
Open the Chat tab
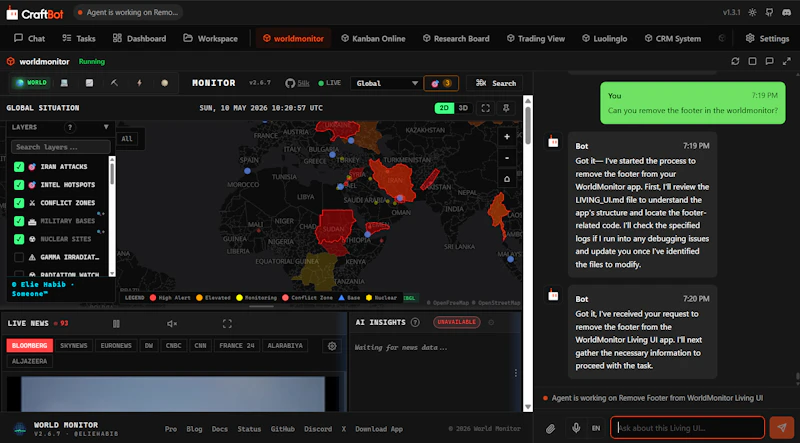pyautogui.click(x=30, y=38)
